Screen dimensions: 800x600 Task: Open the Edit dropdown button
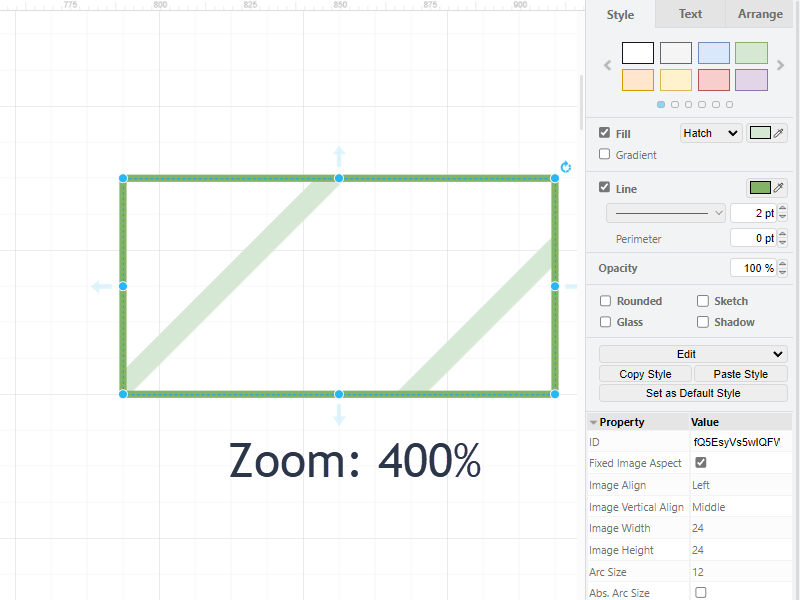point(693,354)
